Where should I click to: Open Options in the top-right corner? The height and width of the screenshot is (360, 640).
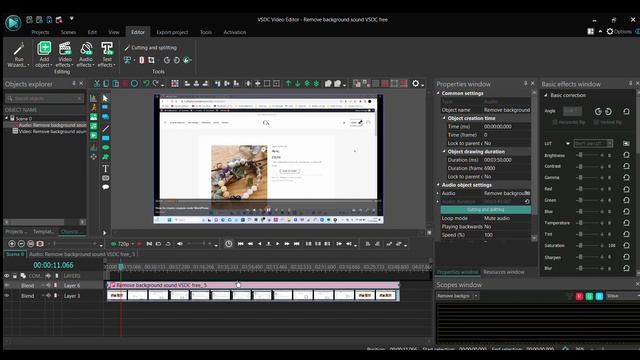(x=618, y=31)
